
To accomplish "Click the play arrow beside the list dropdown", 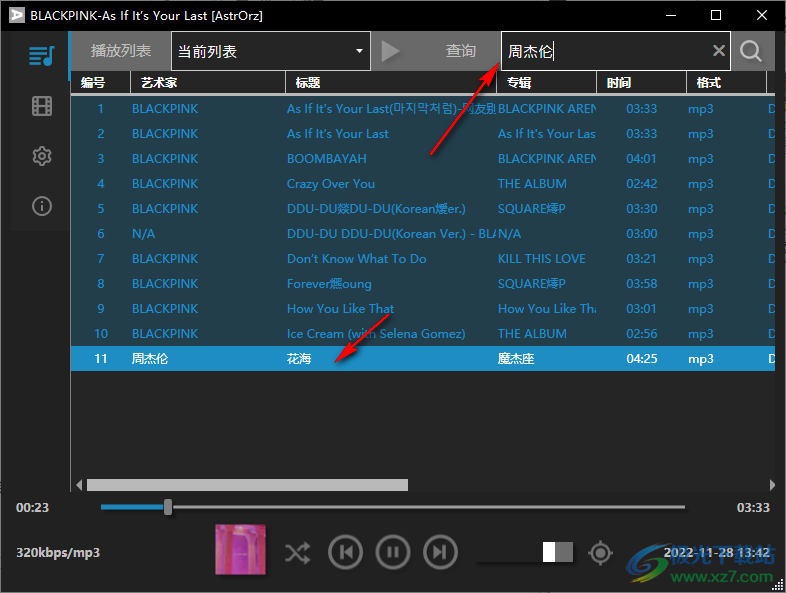I will click(390, 51).
